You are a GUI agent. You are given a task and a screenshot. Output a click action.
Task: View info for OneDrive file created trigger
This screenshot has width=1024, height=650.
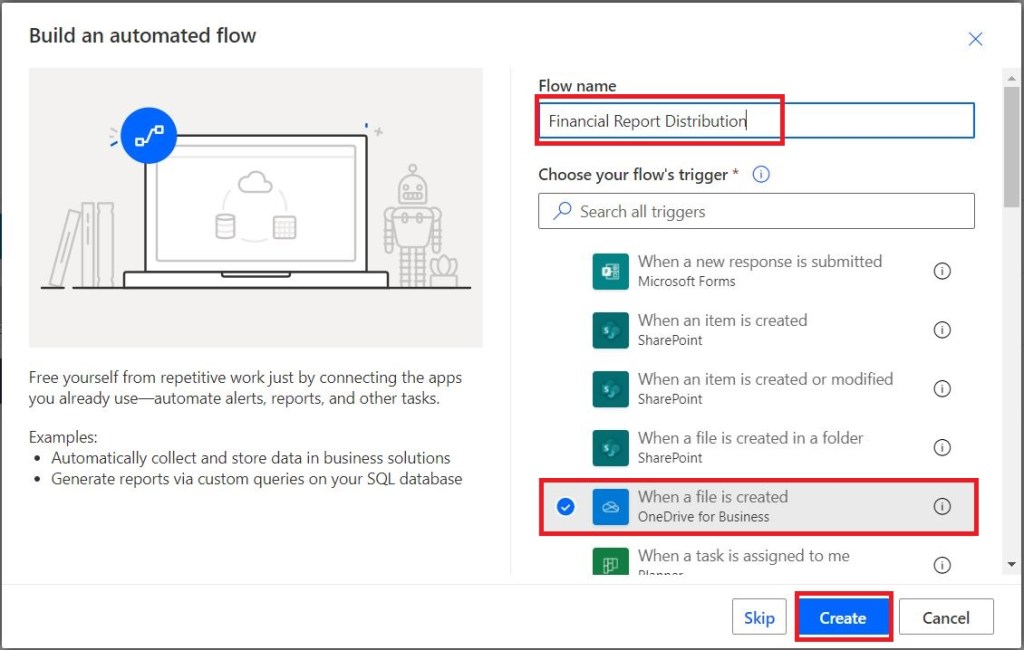point(941,507)
